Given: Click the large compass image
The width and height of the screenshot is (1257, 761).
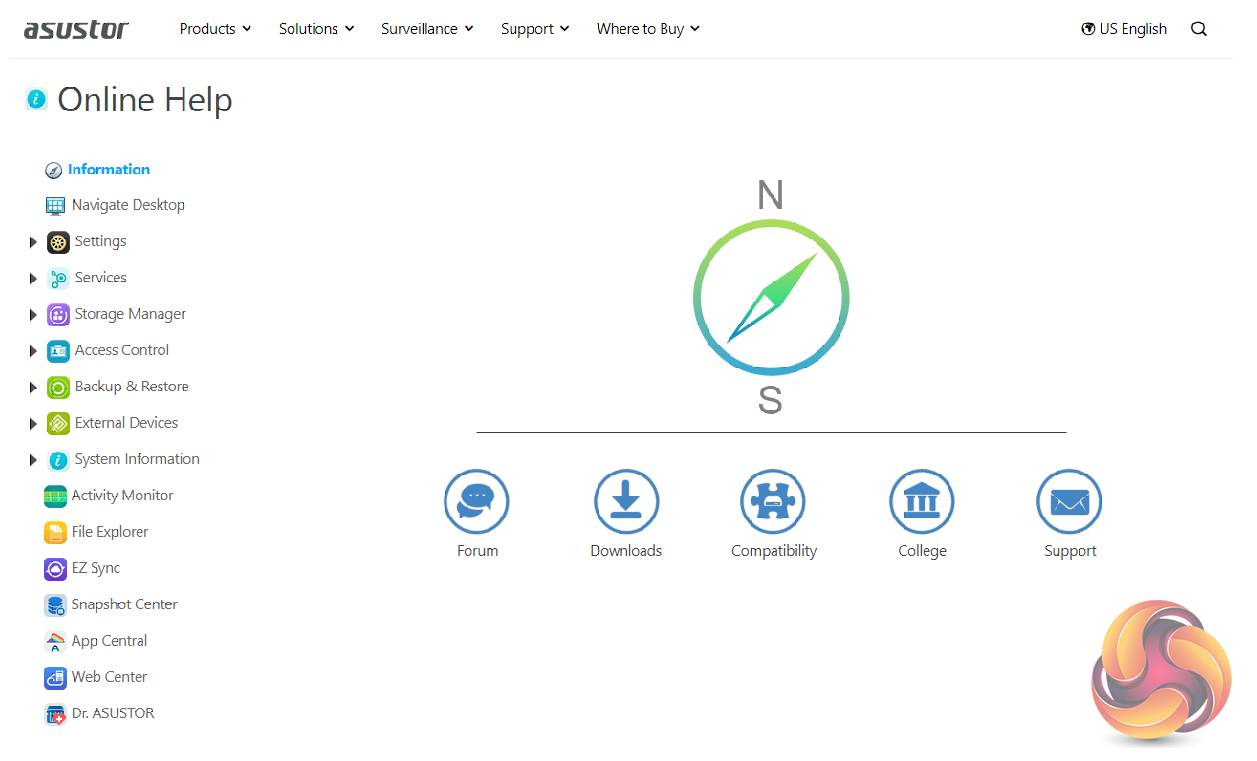Looking at the screenshot, I should pos(770,297).
